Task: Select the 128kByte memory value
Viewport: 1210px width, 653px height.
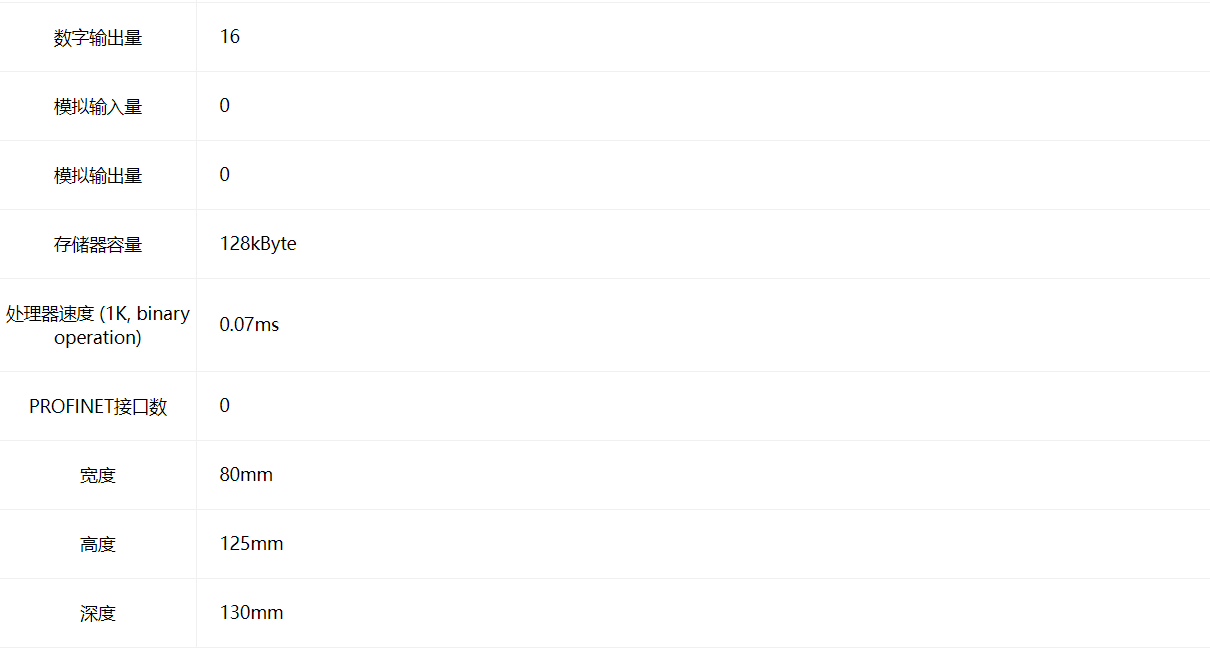Action: click(258, 244)
